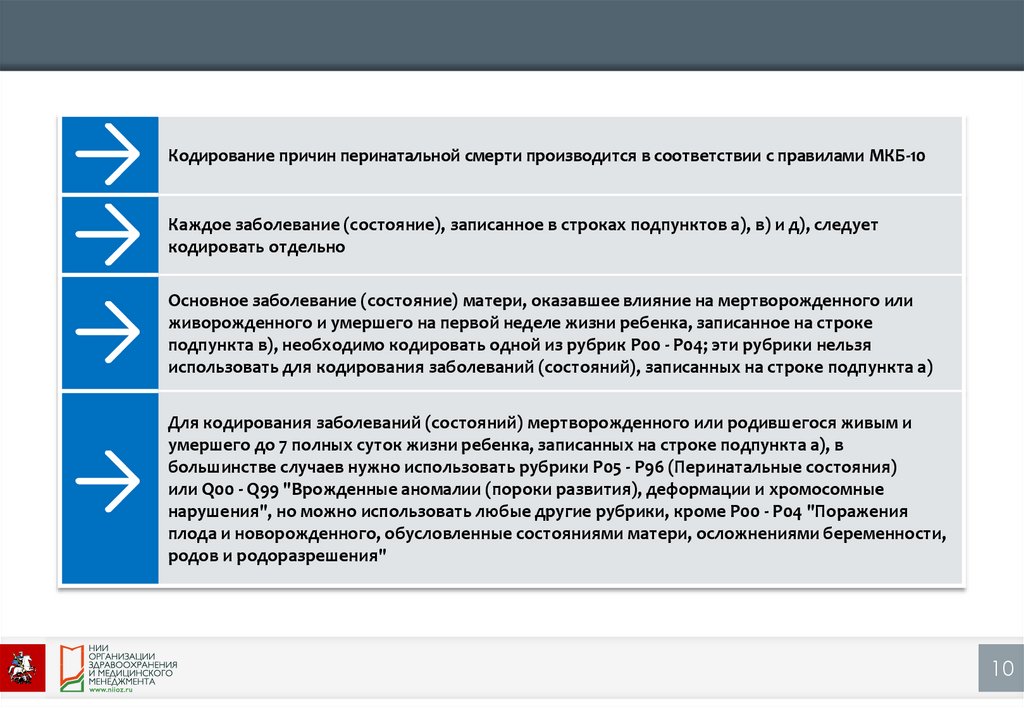Click the orange-green NII organization logo
The height and width of the screenshot is (708, 1024).
click(73, 667)
